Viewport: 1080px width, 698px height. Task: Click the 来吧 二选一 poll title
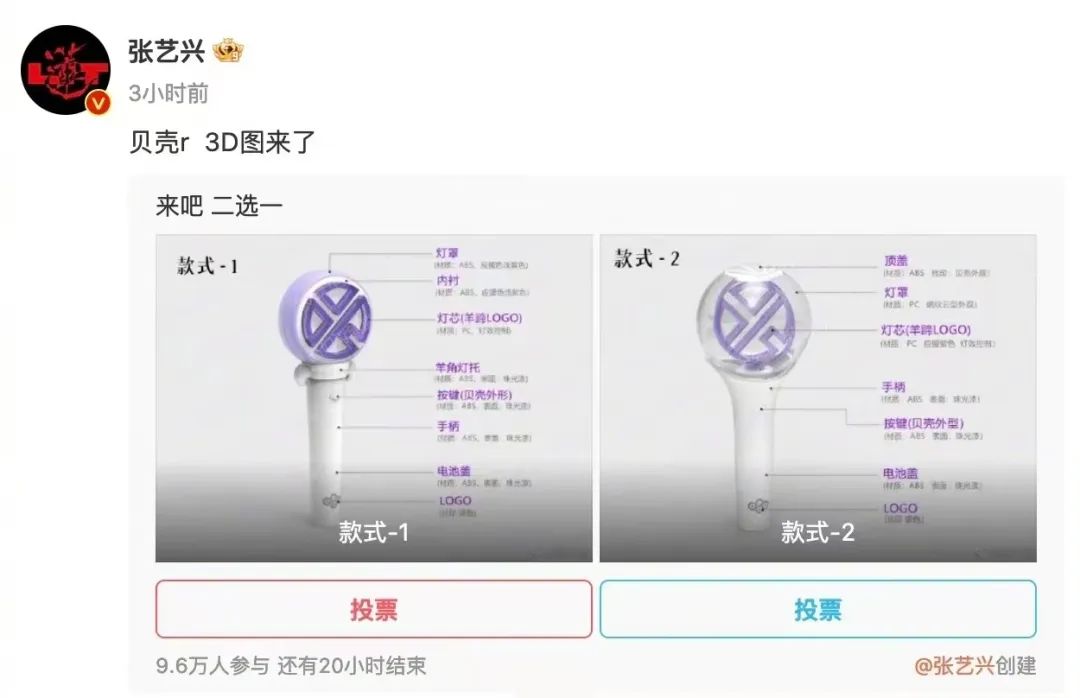[x=219, y=206]
